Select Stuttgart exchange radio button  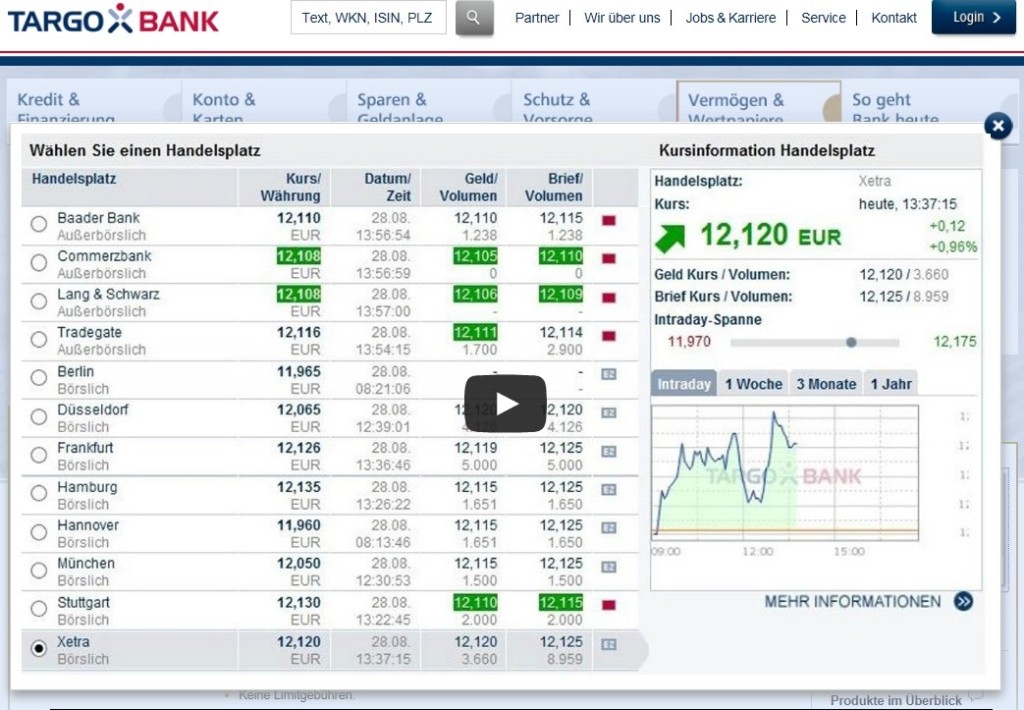pos(39,609)
